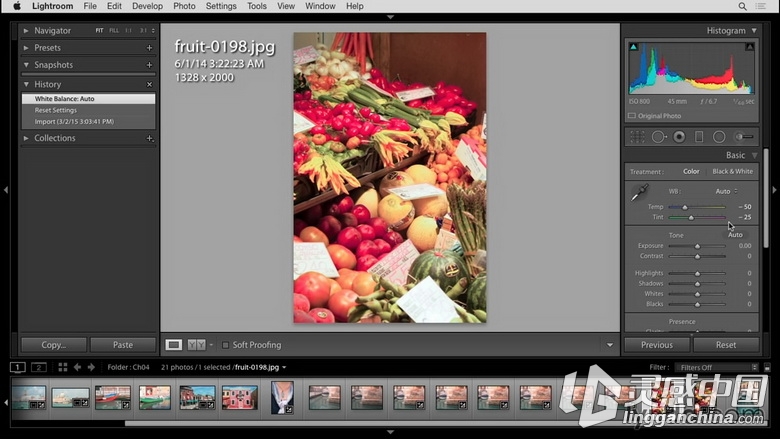Screen dimensions: 780x439
Task: Collapse the History panel
Action: point(26,85)
